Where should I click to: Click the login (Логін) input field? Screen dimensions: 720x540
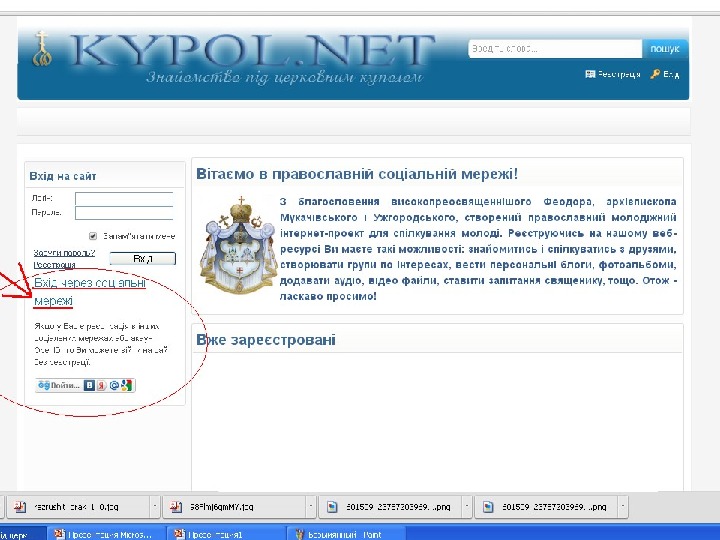click(x=124, y=198)
